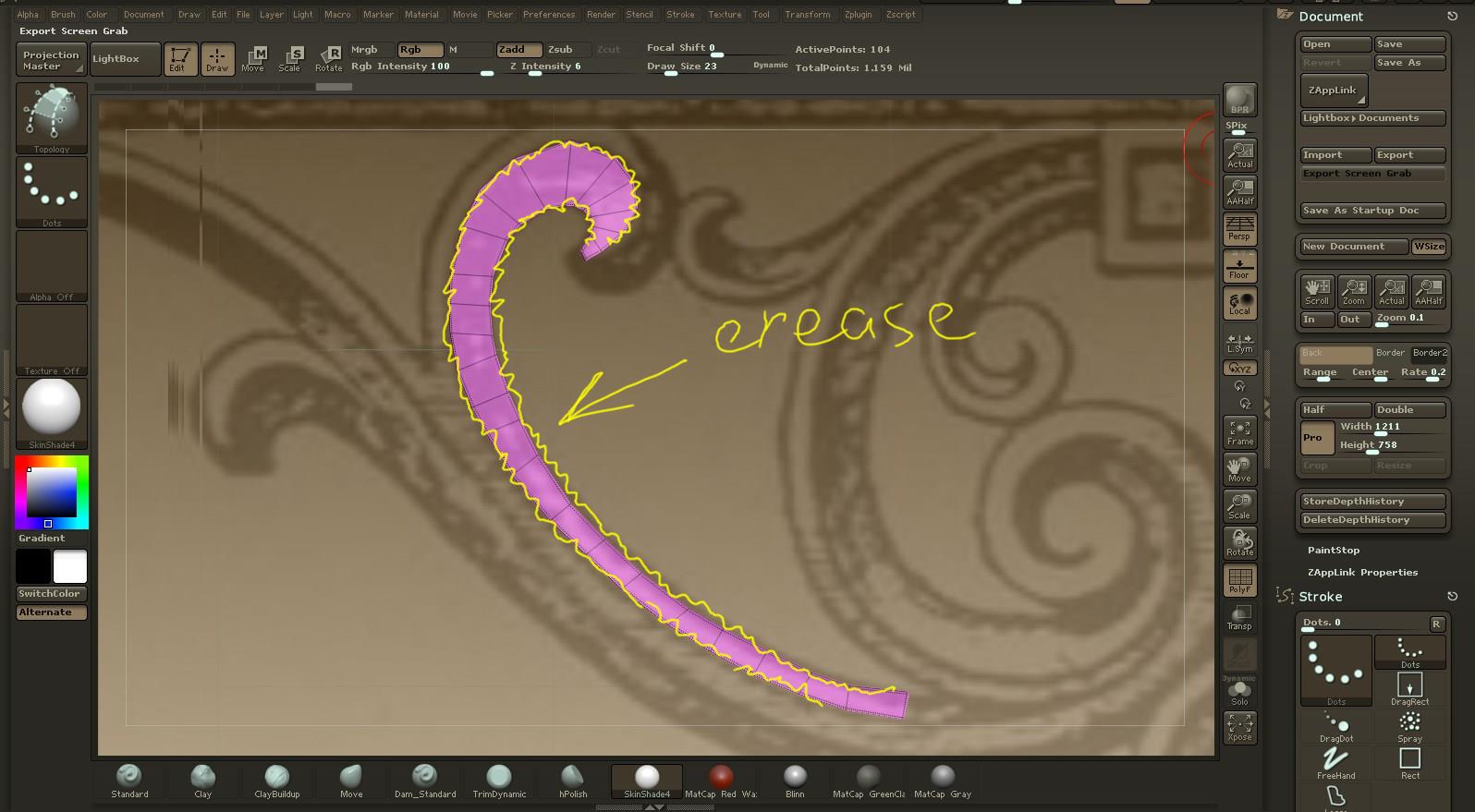The height and width of the screenshot is (812, 1475).
Task: Open the Topology brush picker
Action: coord(52,117)
